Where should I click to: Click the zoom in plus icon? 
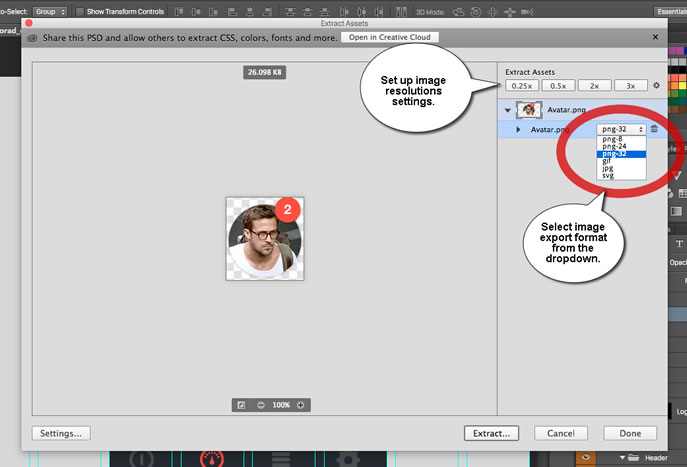pyautogui.click(x=301, y=405)
